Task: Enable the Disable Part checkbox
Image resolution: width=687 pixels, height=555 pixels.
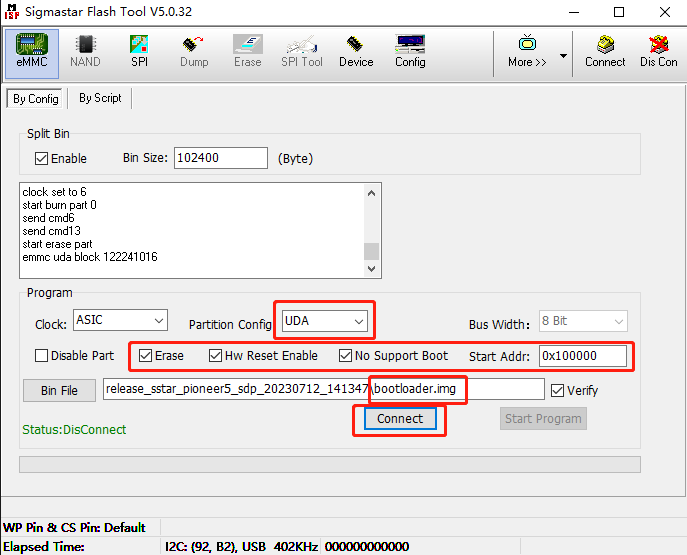Action: click(x=42, y=355)
